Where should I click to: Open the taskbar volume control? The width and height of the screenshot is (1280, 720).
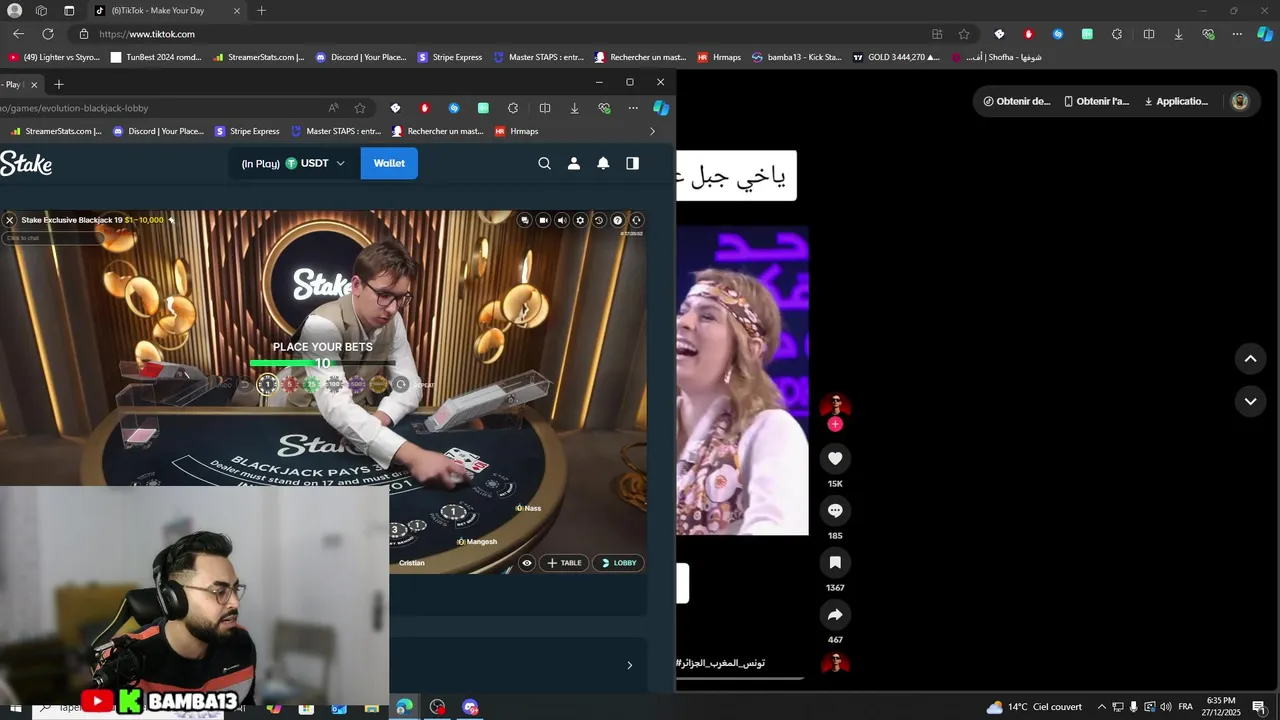coord(1166,707)
